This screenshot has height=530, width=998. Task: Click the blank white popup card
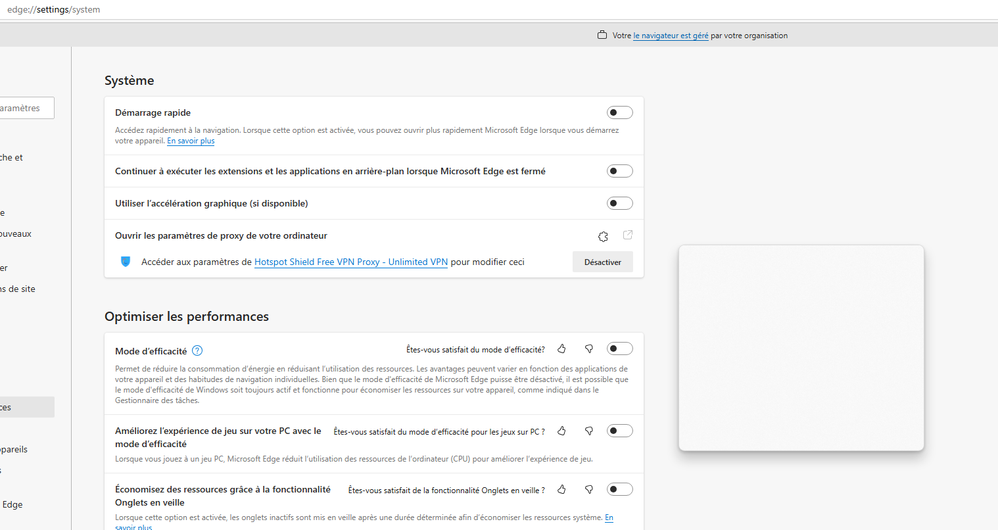[801, 348]
